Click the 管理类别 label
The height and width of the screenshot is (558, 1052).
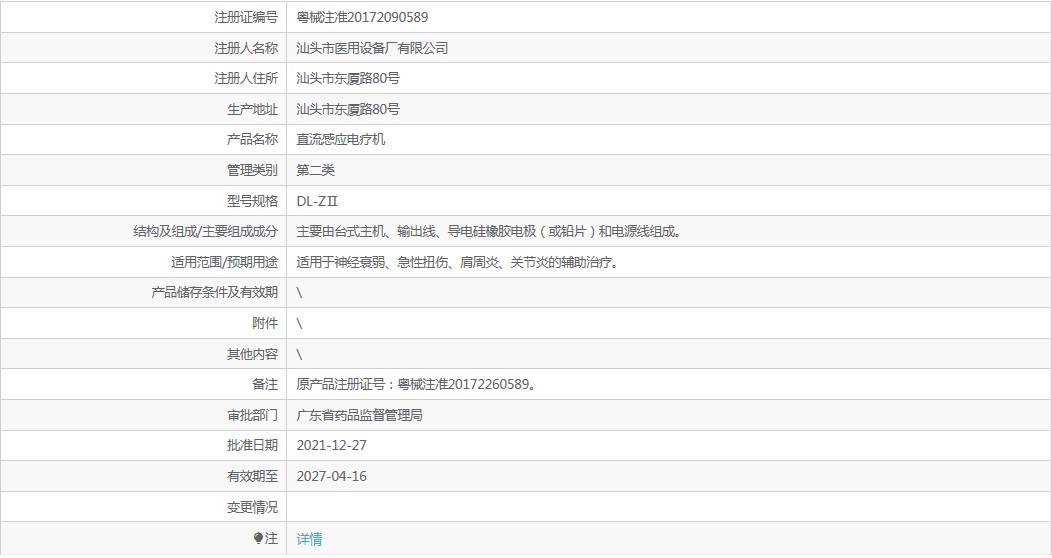(x=252, y=170)
